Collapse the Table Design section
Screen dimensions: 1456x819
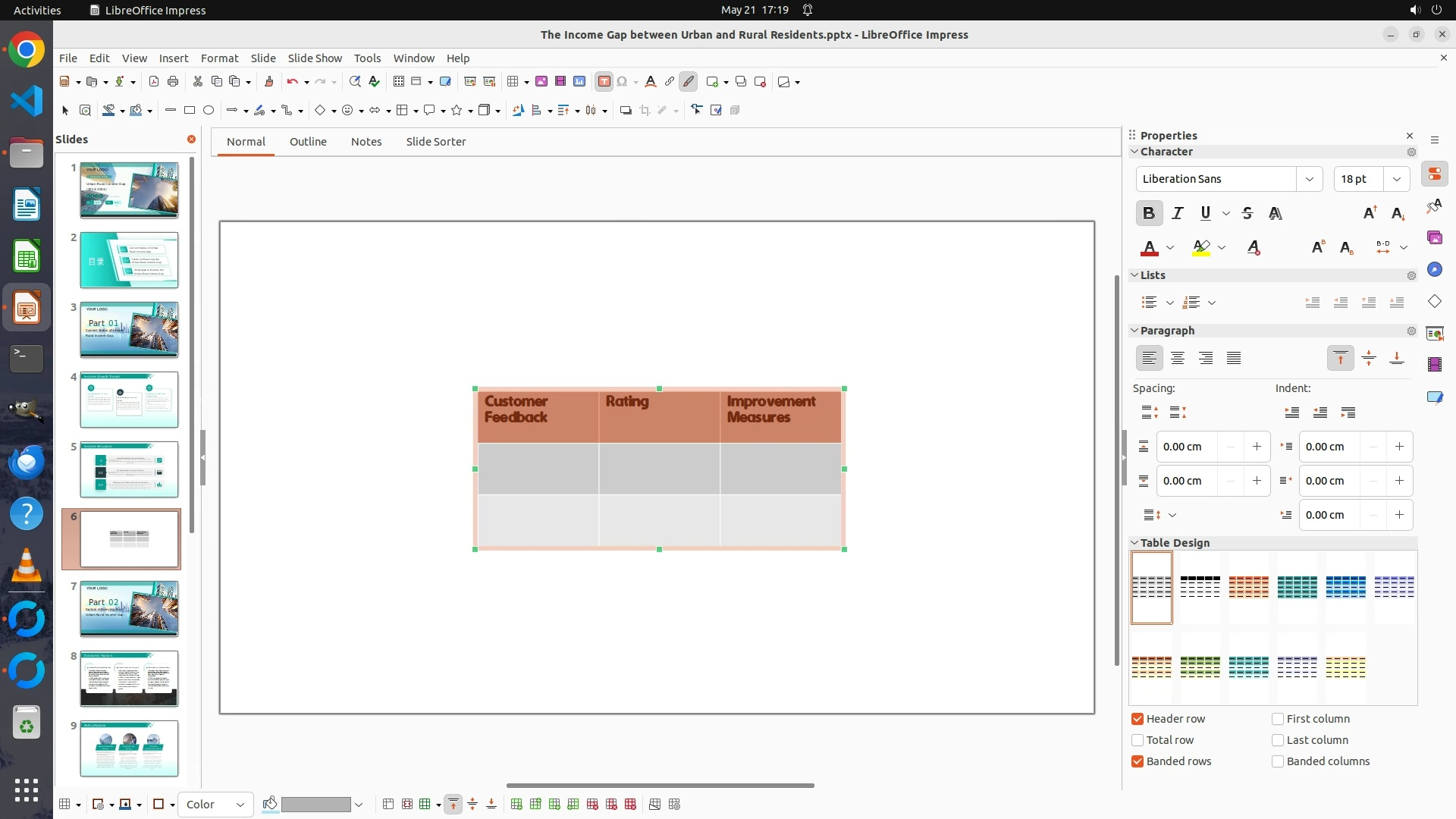1134,543
